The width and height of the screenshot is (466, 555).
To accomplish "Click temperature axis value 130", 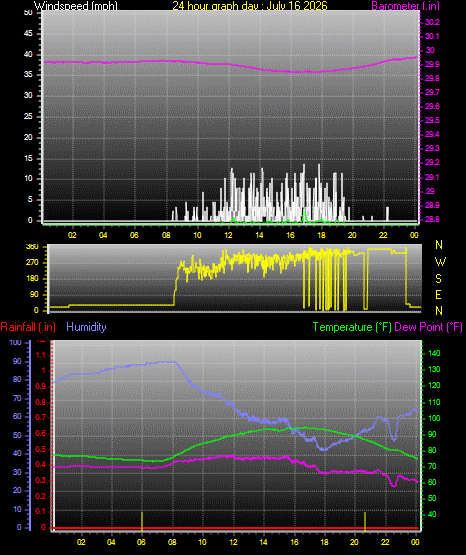I will 434,369.
